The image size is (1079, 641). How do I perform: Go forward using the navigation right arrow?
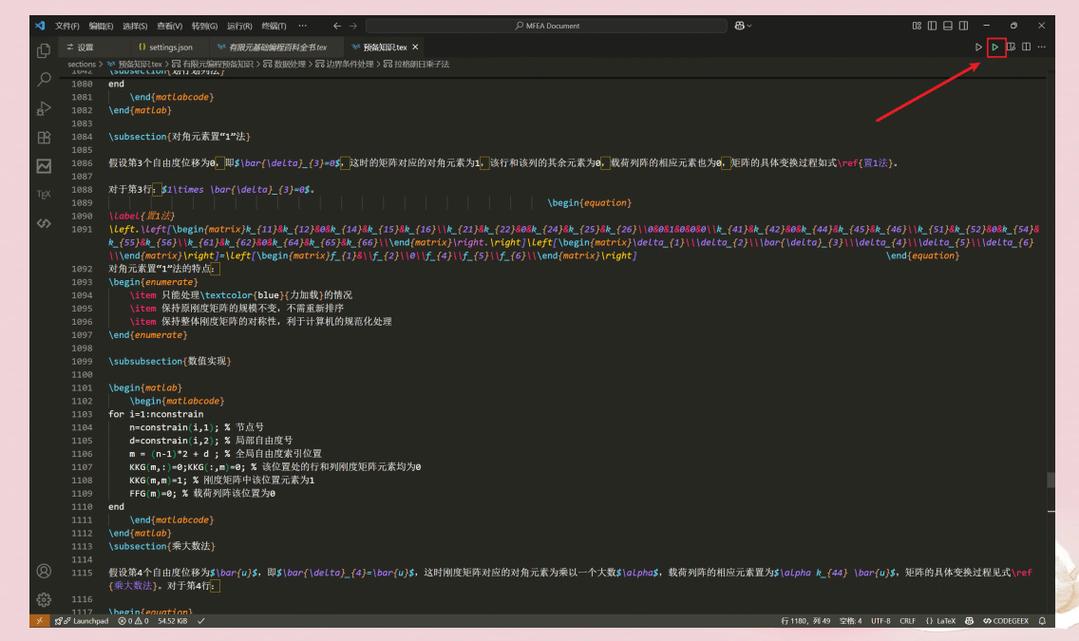click(353, 25)
